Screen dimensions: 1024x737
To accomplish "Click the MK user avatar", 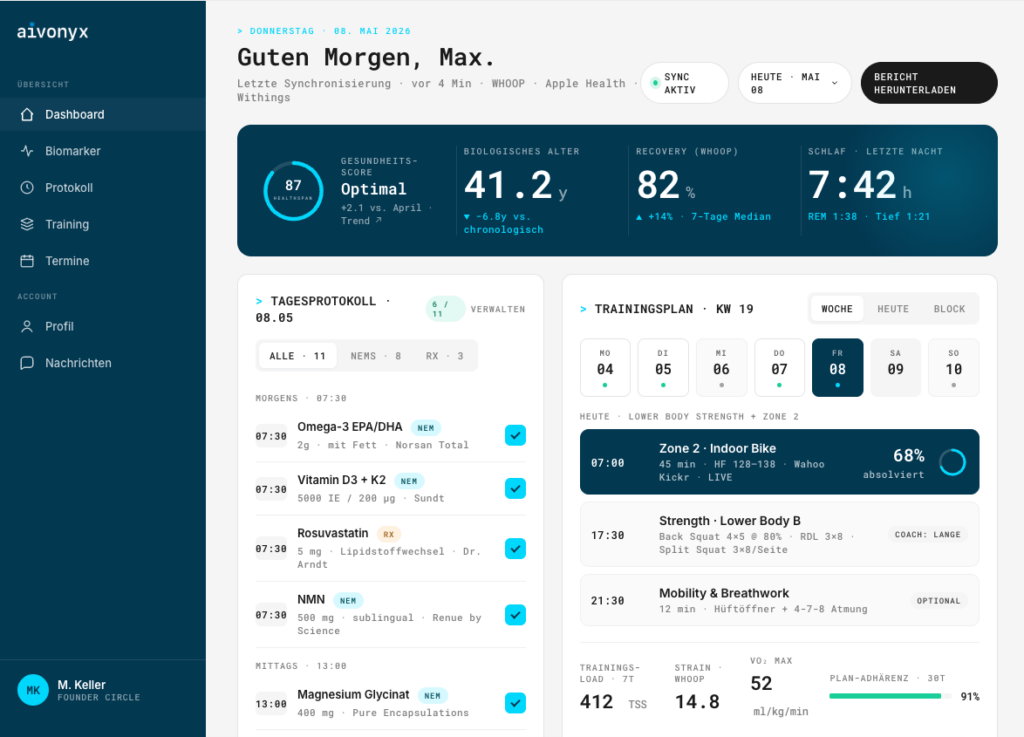I will click(x=33, y=690).
